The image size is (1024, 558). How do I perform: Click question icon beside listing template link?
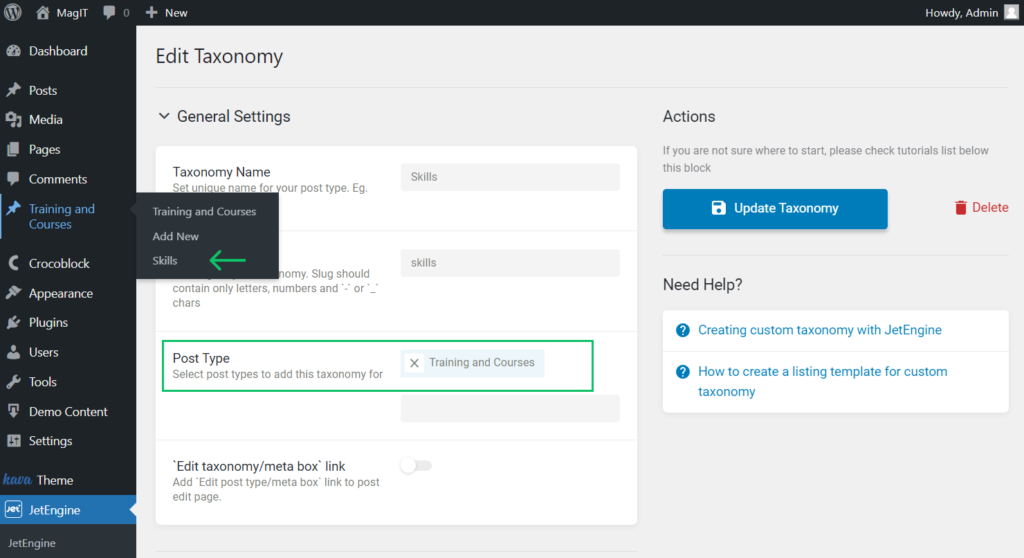tap(682, 372)
